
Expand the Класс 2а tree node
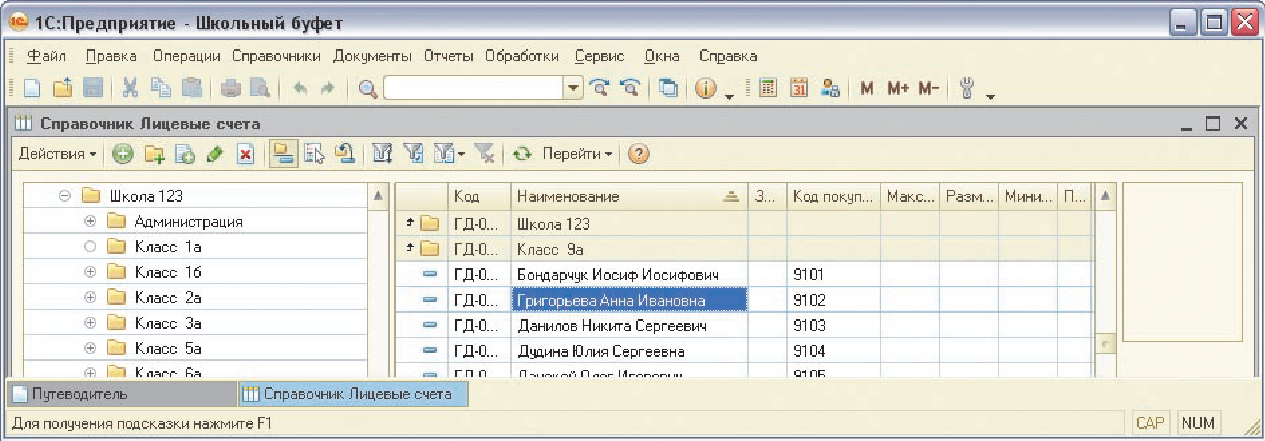90,297
